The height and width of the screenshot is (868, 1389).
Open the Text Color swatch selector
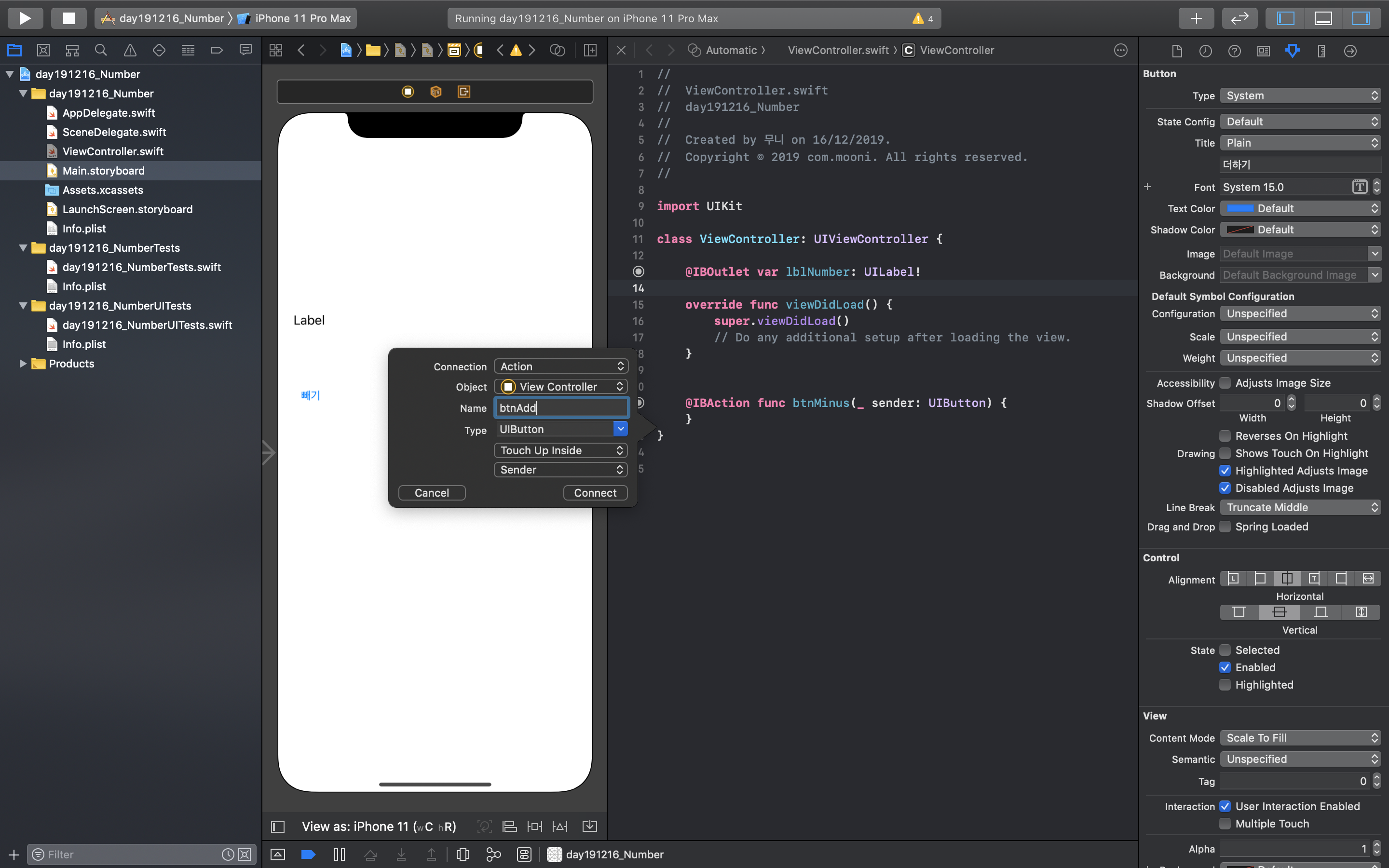click(1240, 208)
